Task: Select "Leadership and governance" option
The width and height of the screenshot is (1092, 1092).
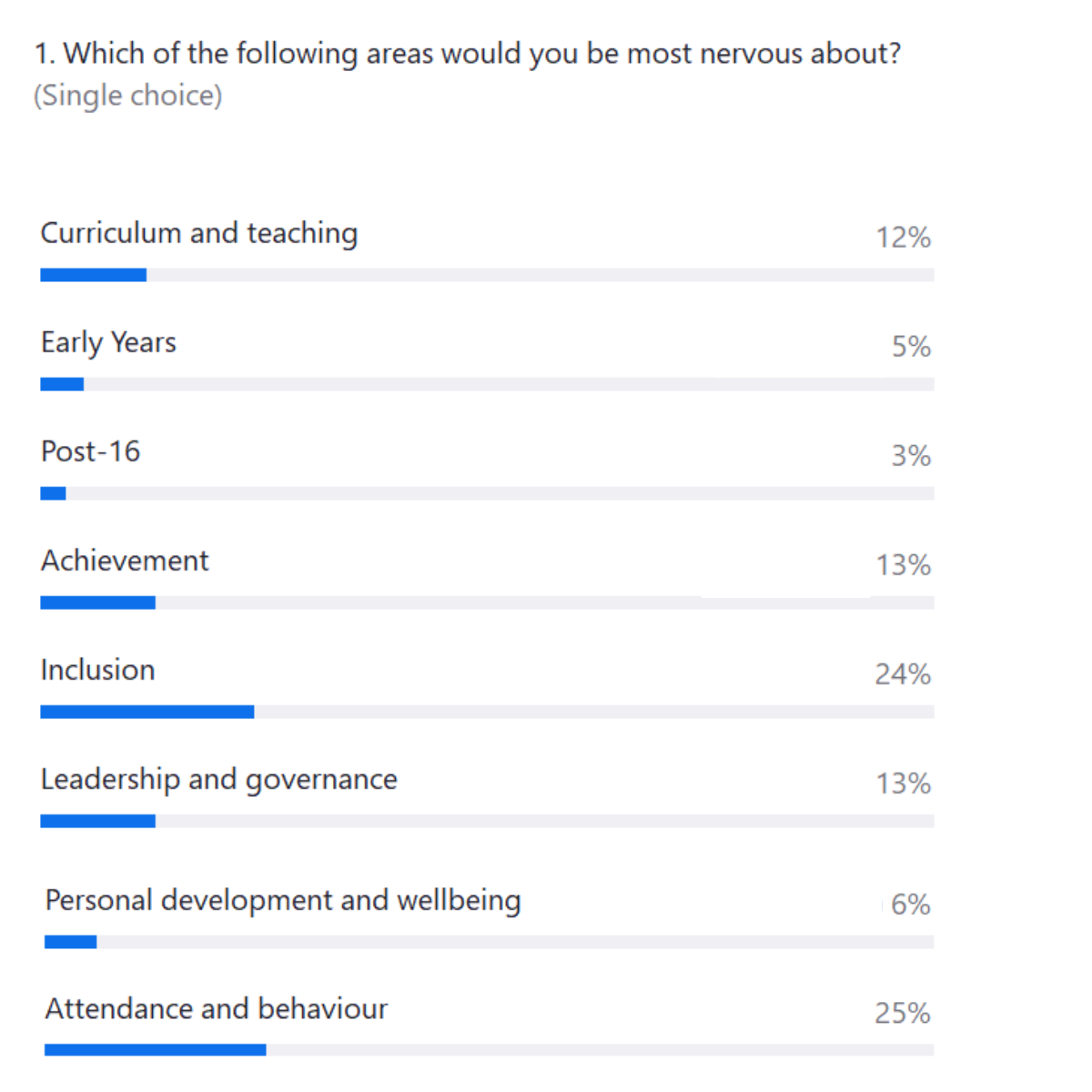Action: pos(219,780)
